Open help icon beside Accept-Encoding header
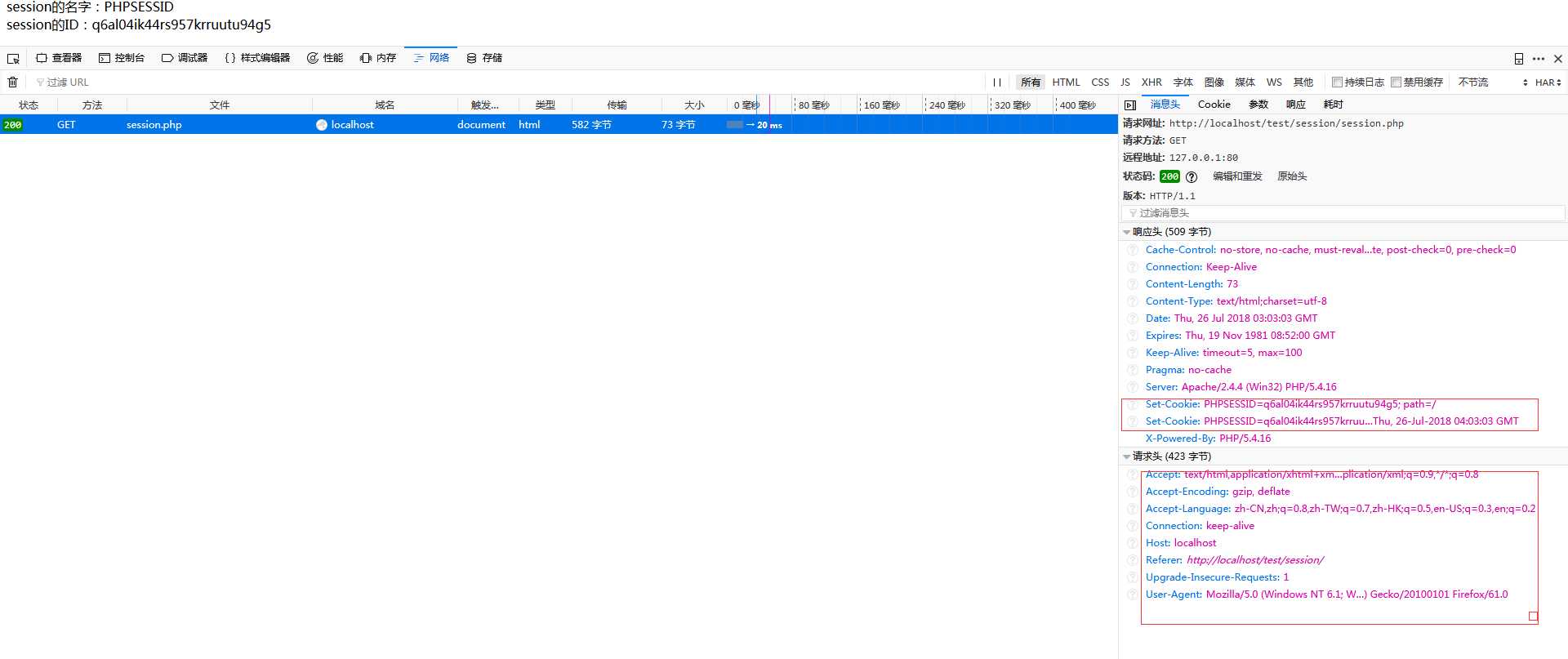The image size is (1568, 659). (1133, 492)
